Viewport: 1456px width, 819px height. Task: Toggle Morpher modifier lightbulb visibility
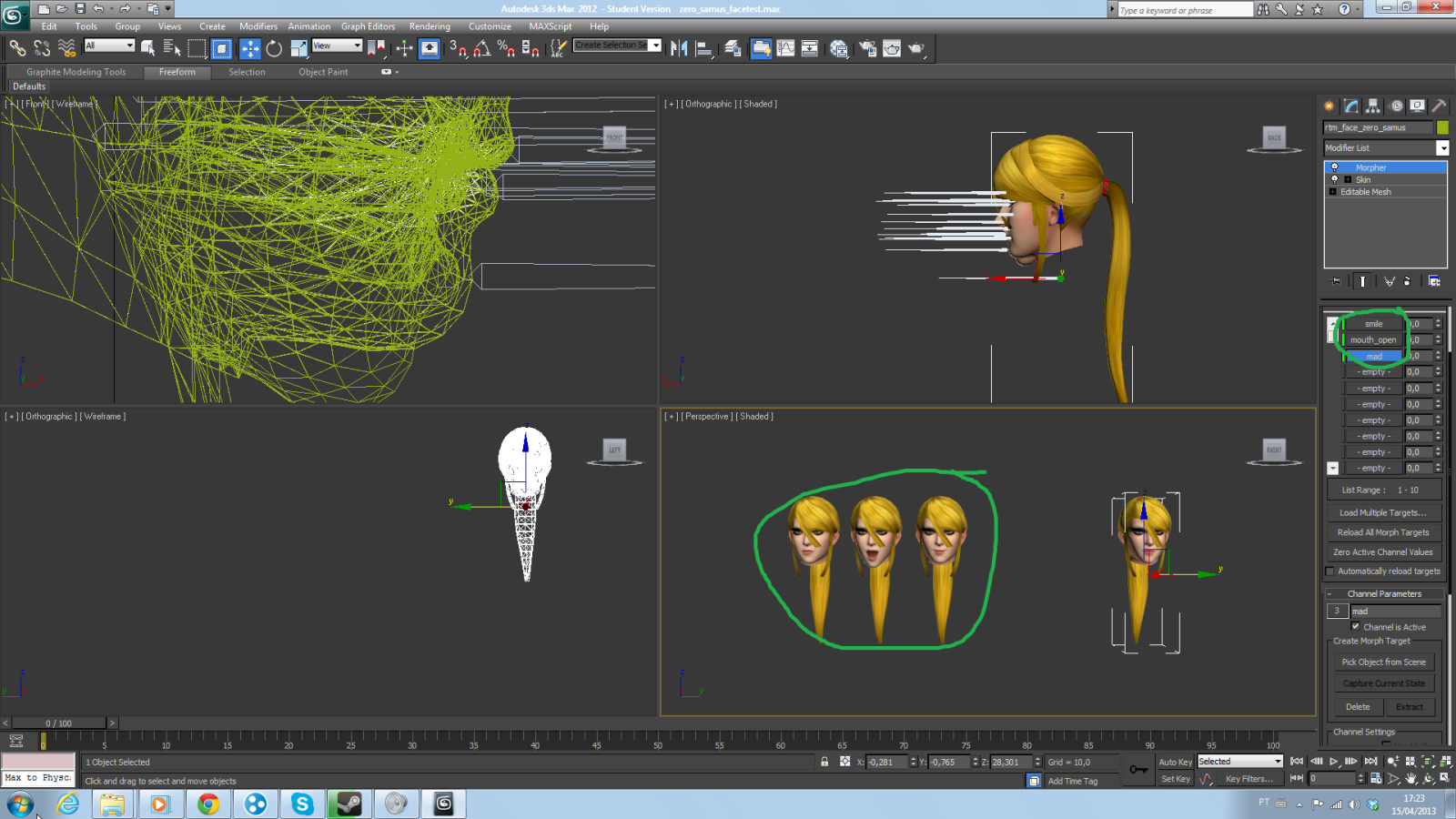(x=1335, y=167)
